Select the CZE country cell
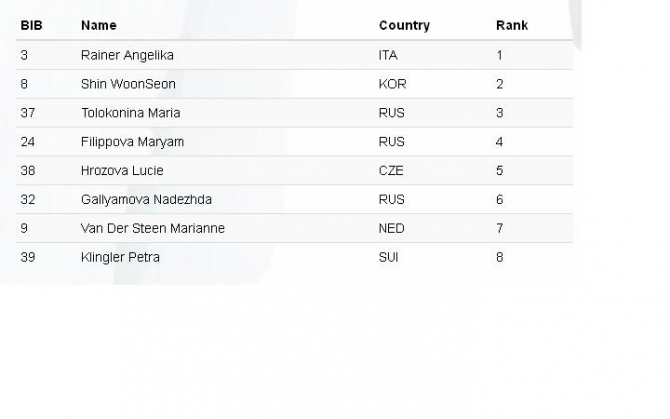Screen dimensions: 670x419 [391, 171]
